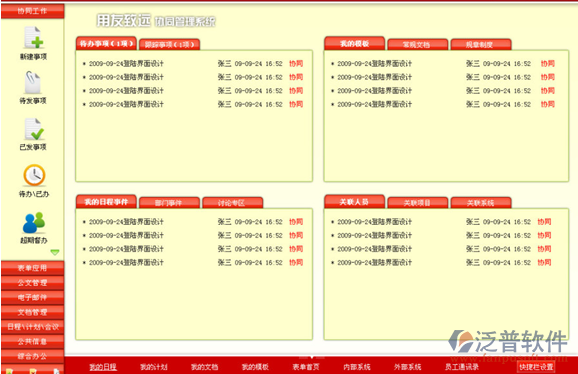Select the 关联项目 tab
Viewport: 578px width, 374px height.
(417, 203)
